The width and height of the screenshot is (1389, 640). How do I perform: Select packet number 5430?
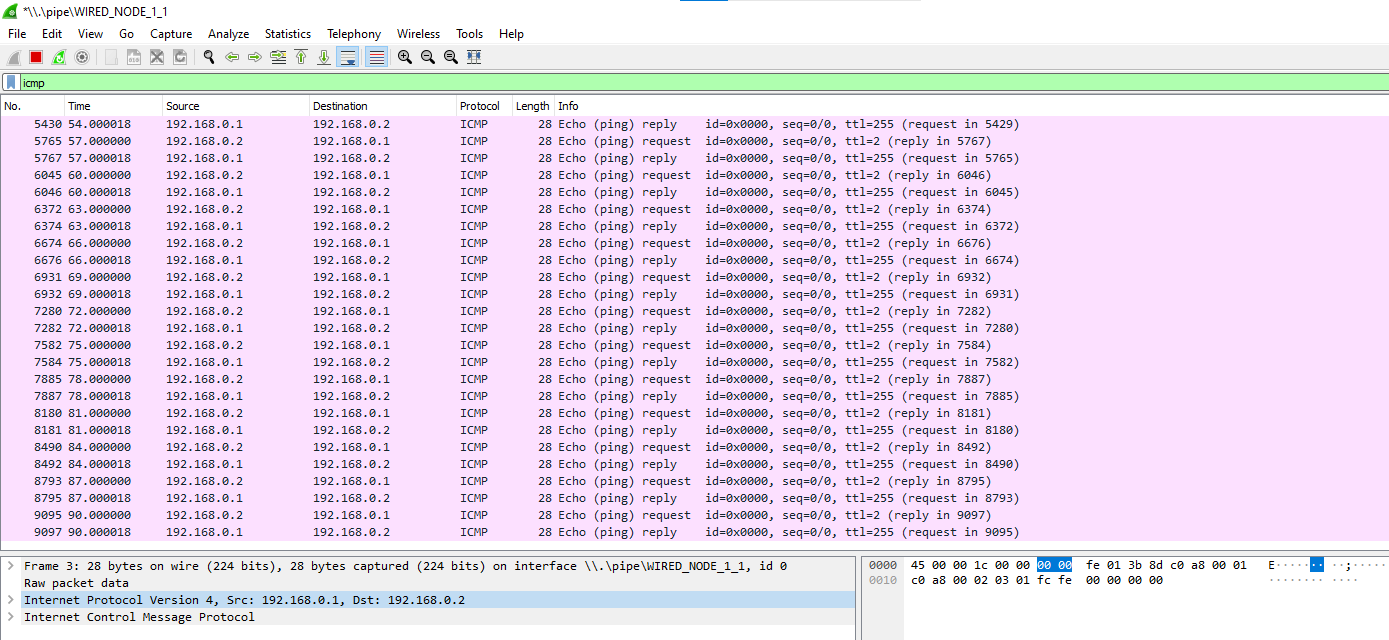point(694,124)
